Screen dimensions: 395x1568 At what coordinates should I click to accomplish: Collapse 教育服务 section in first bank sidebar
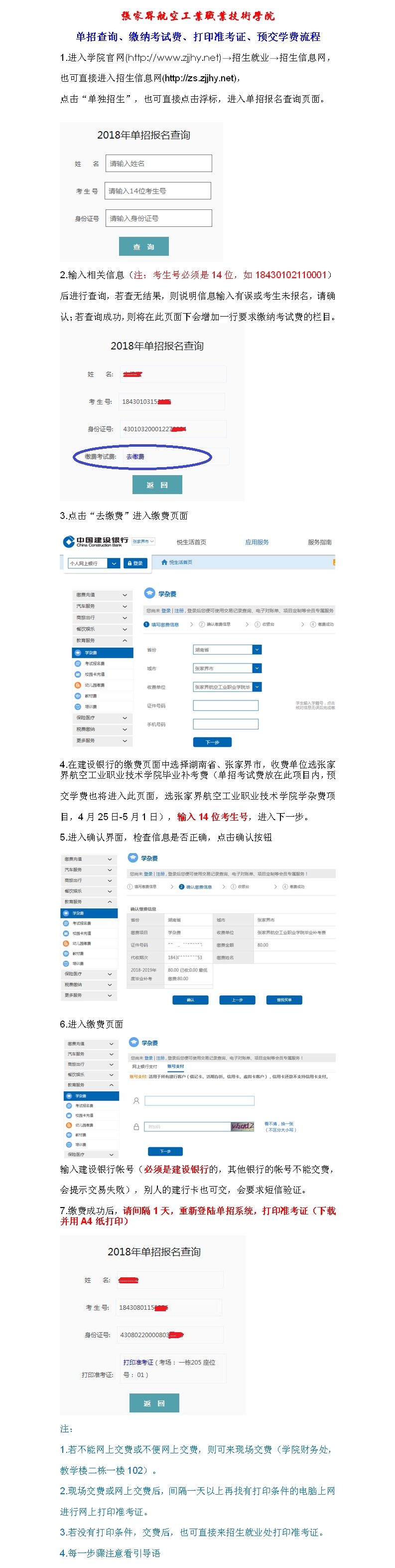tap(125, 640)
